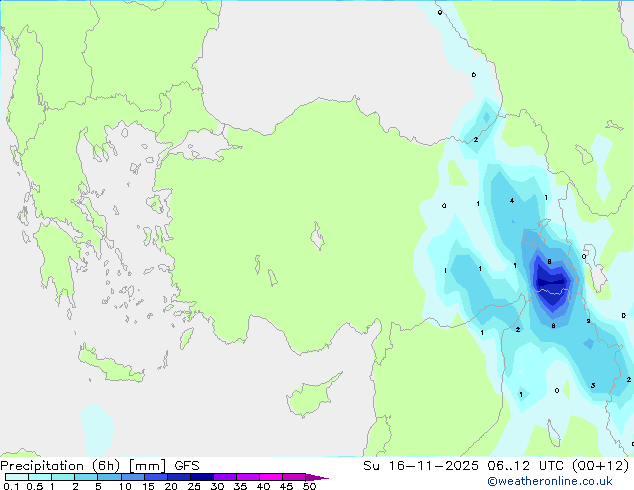634x490 pixels.
Task: Click the legend label '45'
Action: coord(286,486)
